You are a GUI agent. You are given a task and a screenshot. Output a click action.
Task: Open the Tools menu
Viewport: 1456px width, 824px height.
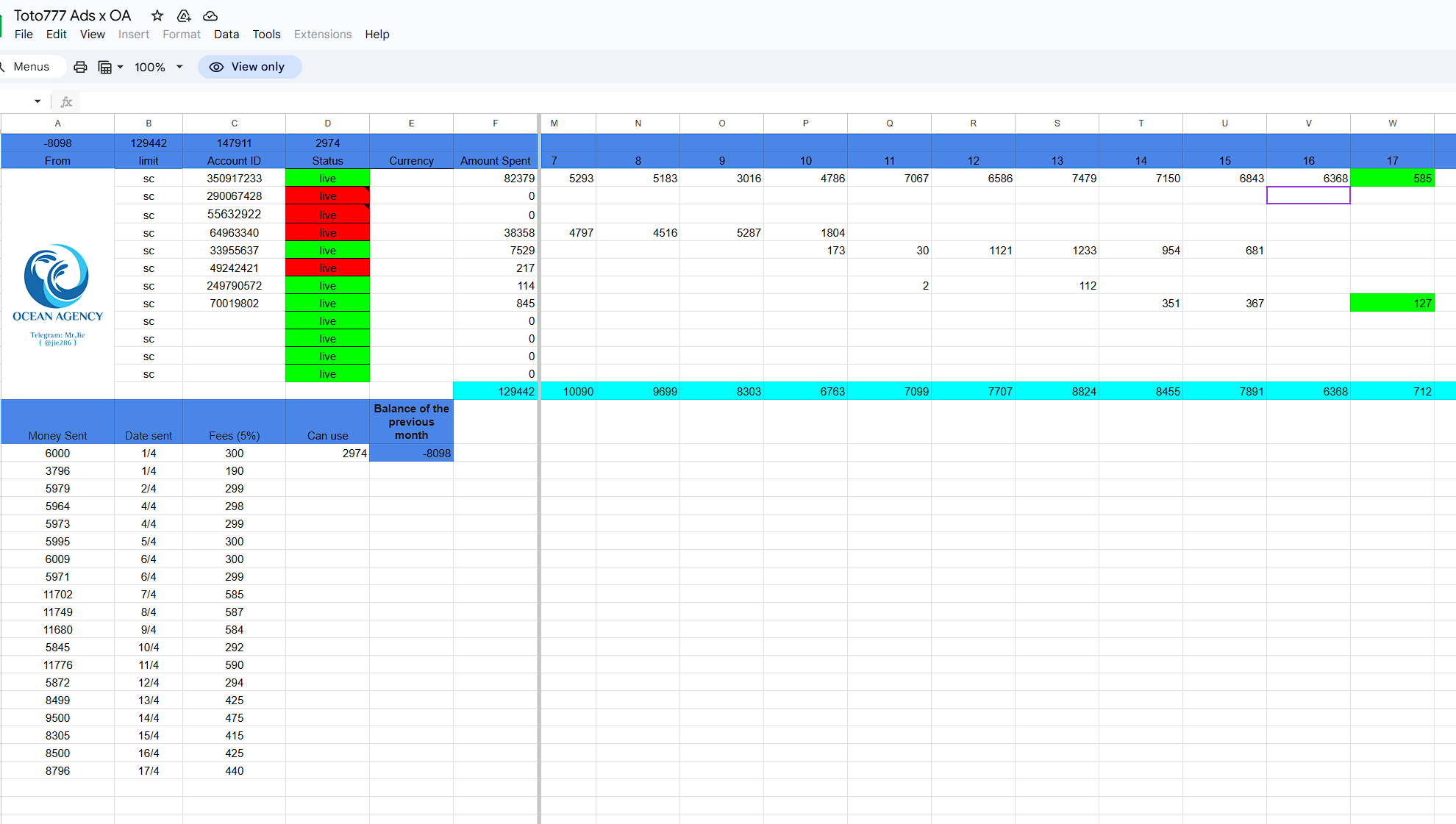point(266,35)
